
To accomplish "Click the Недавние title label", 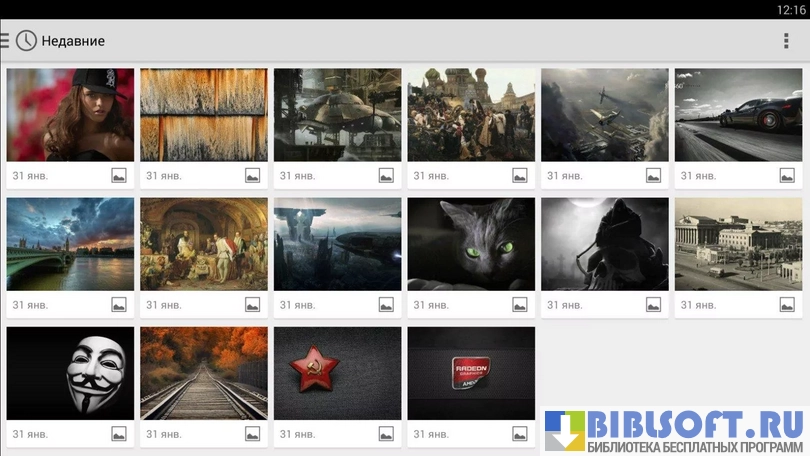I will (73, 41).
